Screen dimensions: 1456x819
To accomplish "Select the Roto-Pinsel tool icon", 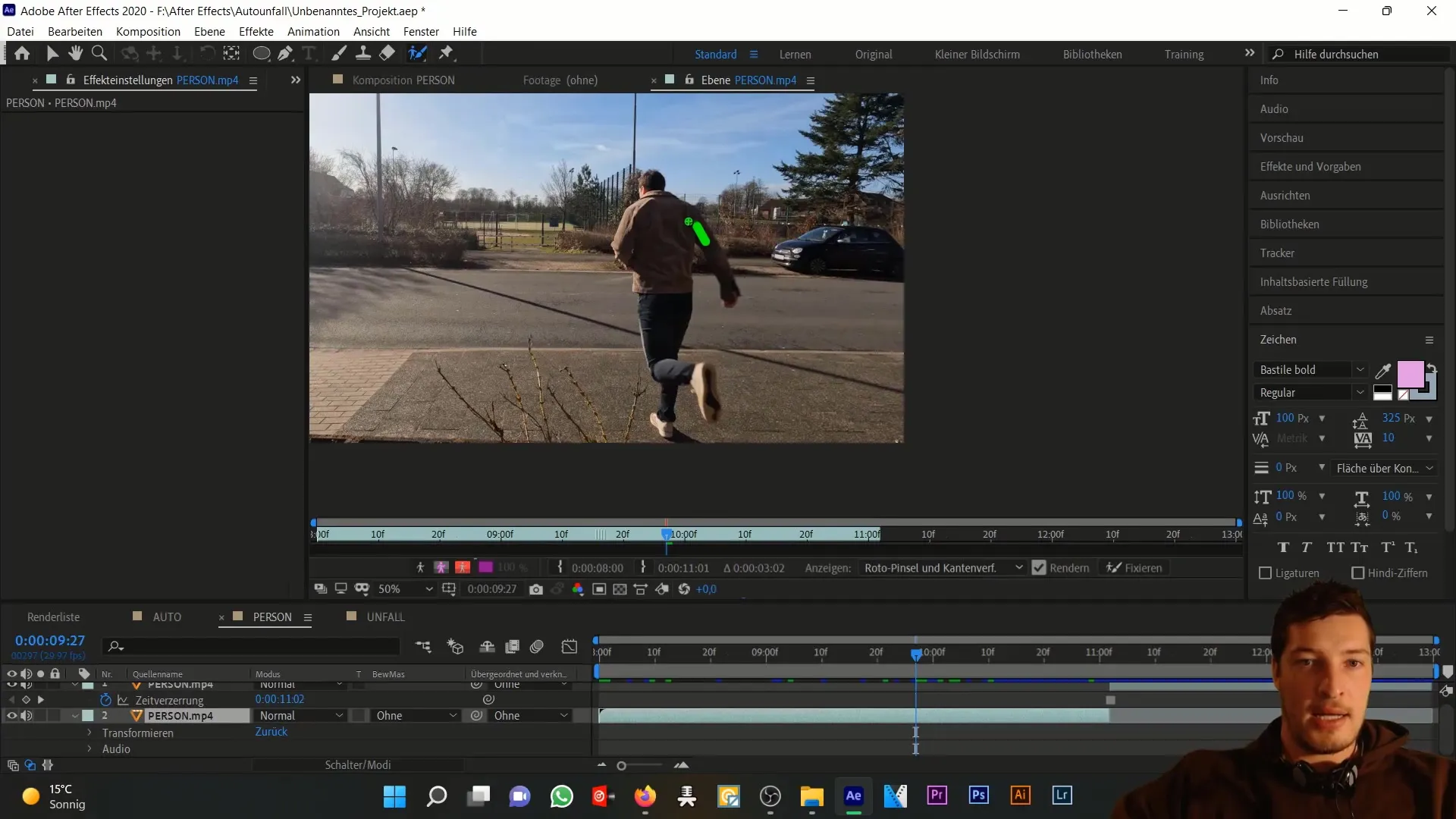I will [x=417, y=53].
